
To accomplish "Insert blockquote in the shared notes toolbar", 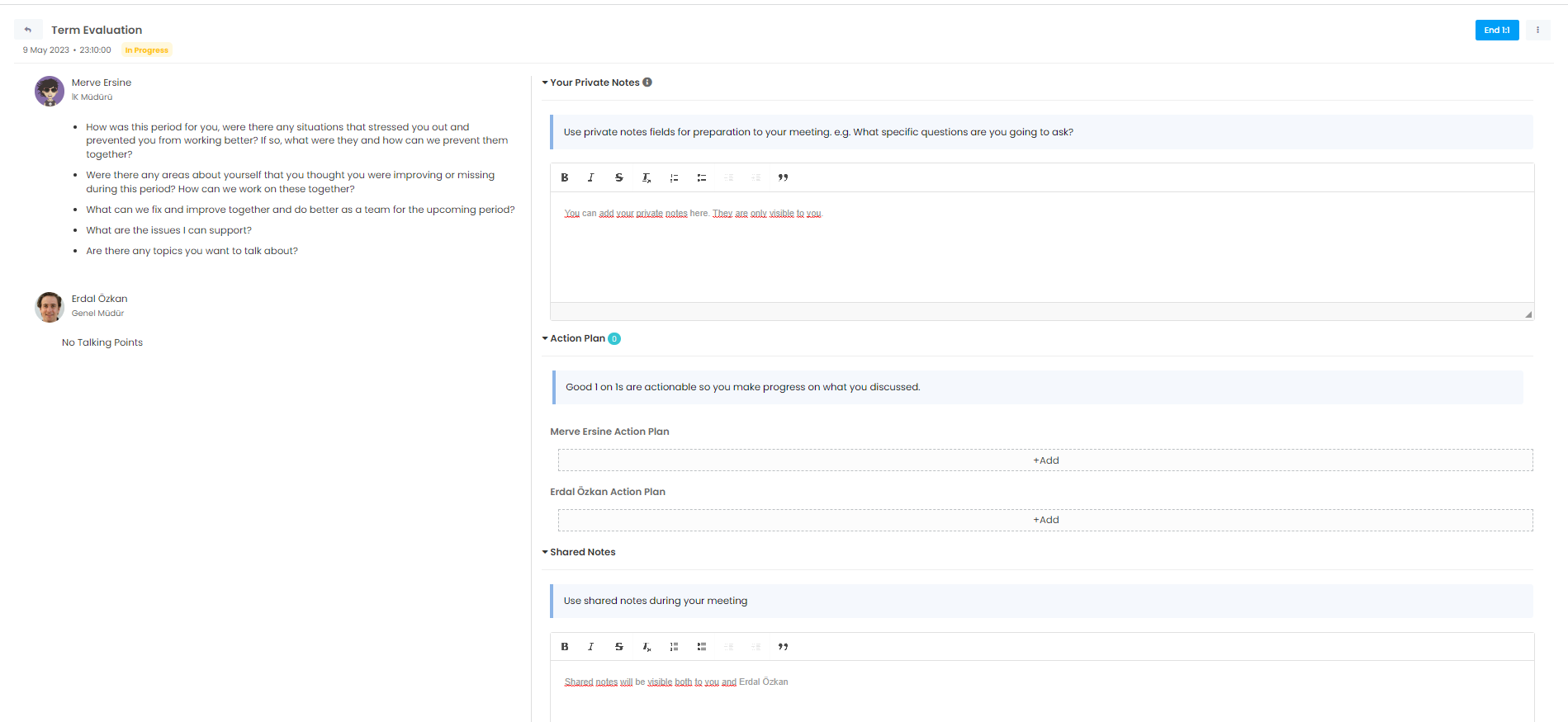I will click(x=784, y=647).
